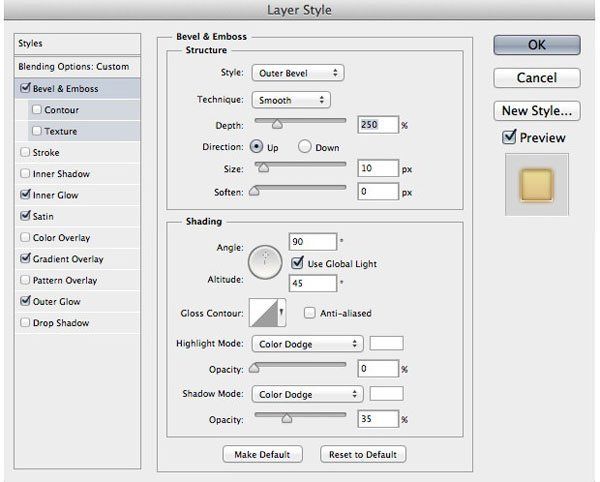Click the Highlight Opacity slider handle

tap(254, 368)
